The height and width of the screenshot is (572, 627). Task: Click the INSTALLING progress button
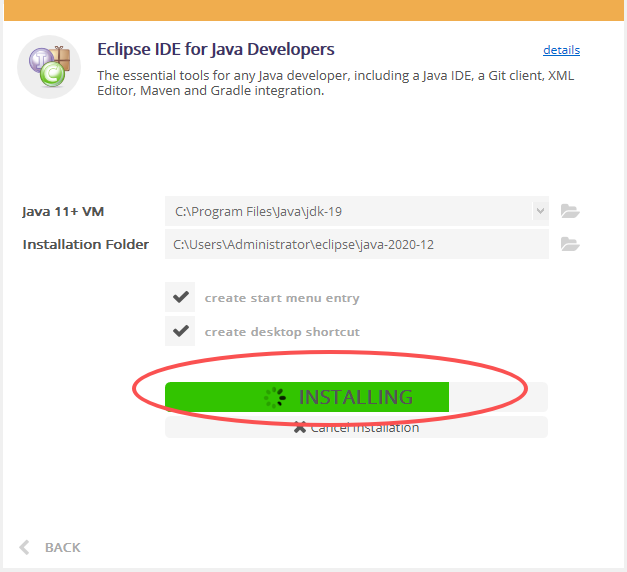pos(356,397)
